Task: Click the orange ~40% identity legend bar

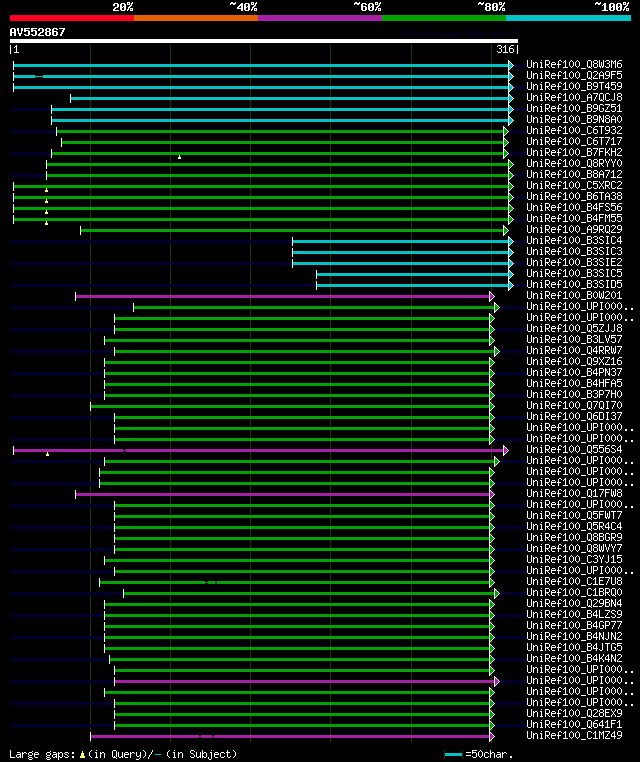Action: (196, 18)
